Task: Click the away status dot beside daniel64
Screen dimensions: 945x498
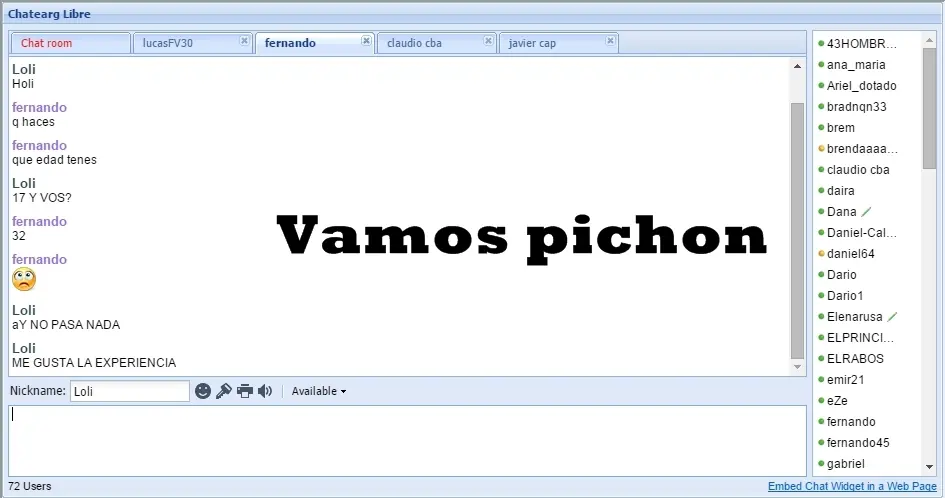Action: 821,254
